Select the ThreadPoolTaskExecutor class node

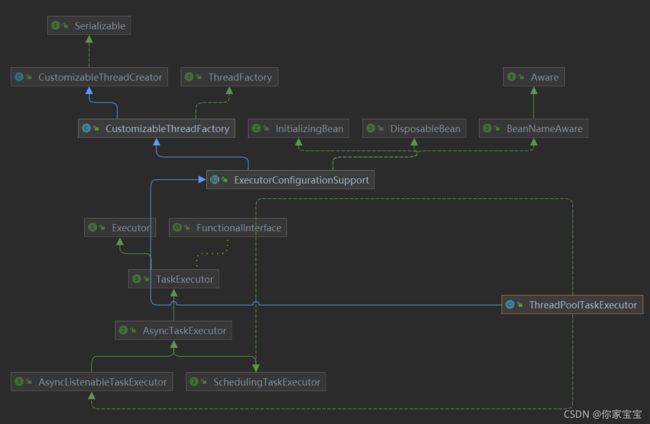click(572, 305)
